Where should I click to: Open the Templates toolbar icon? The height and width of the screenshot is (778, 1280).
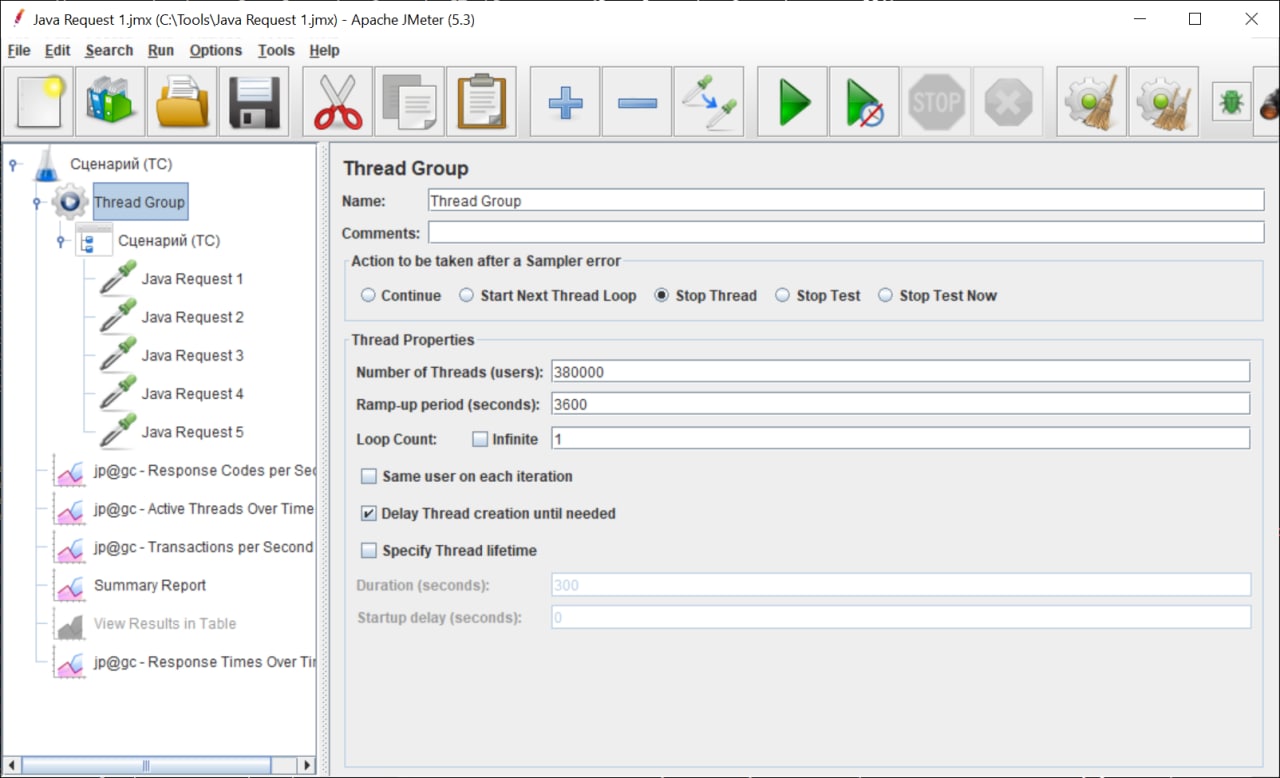point(110,101)
